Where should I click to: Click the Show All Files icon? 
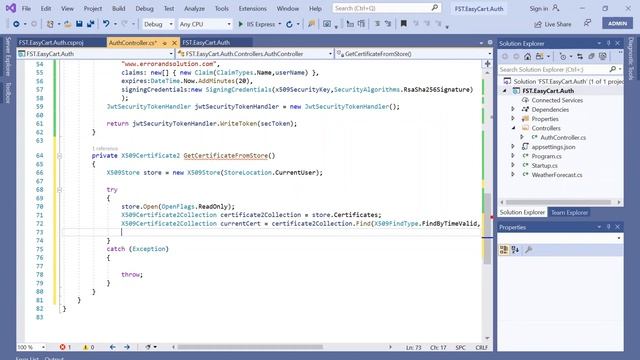(603, 56)
